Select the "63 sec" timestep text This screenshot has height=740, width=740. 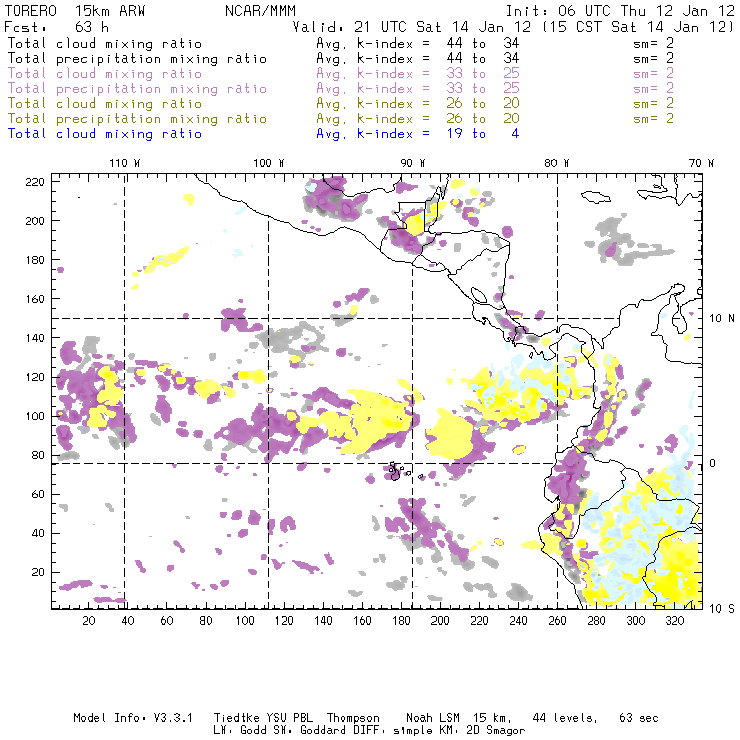click(639, 718)
